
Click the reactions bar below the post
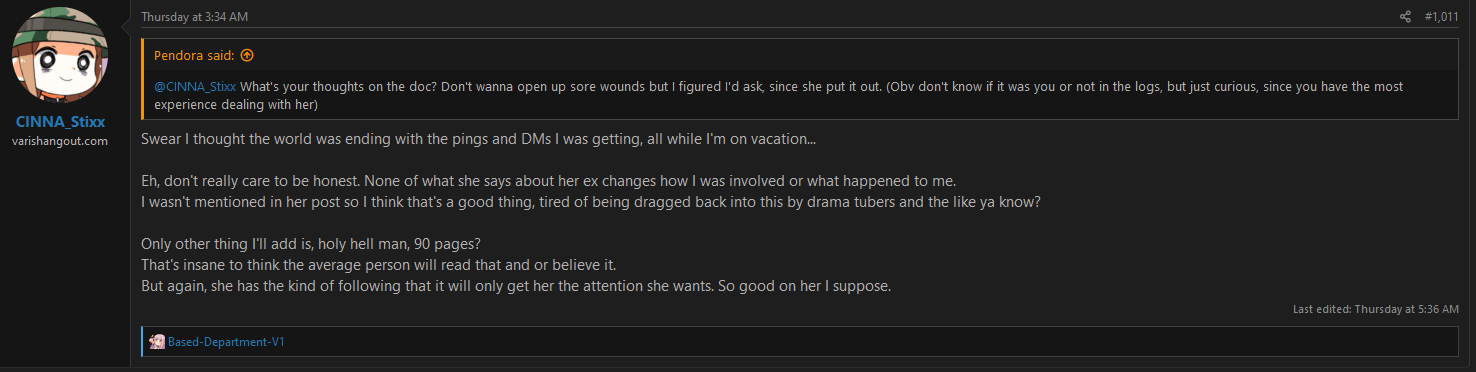point(799,341)
